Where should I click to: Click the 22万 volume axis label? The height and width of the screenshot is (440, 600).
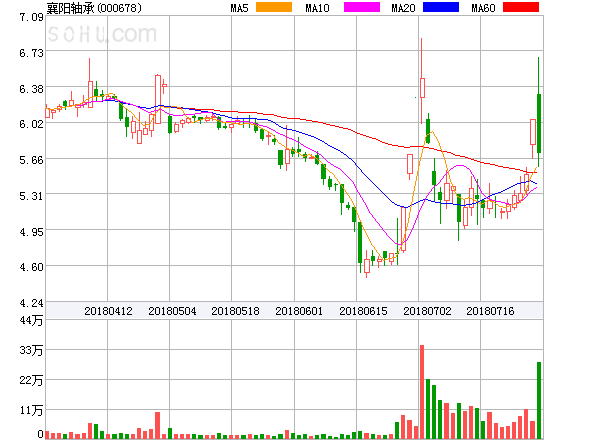click(x=31, y=380)
